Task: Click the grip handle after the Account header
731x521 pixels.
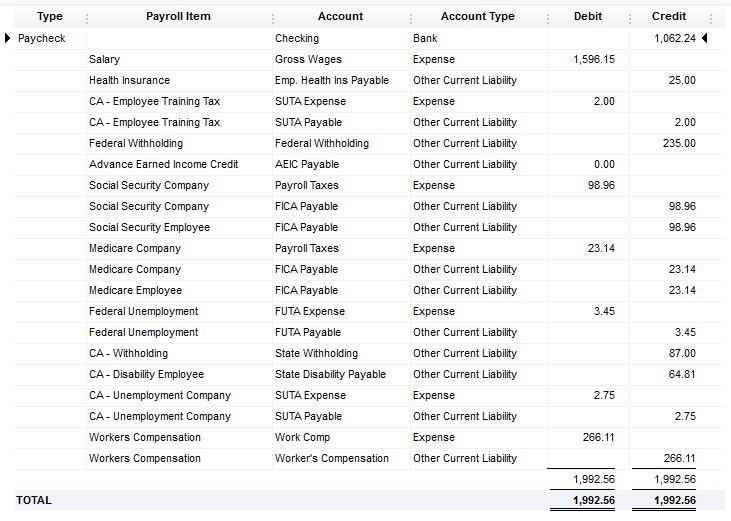Action: point(410,17)
